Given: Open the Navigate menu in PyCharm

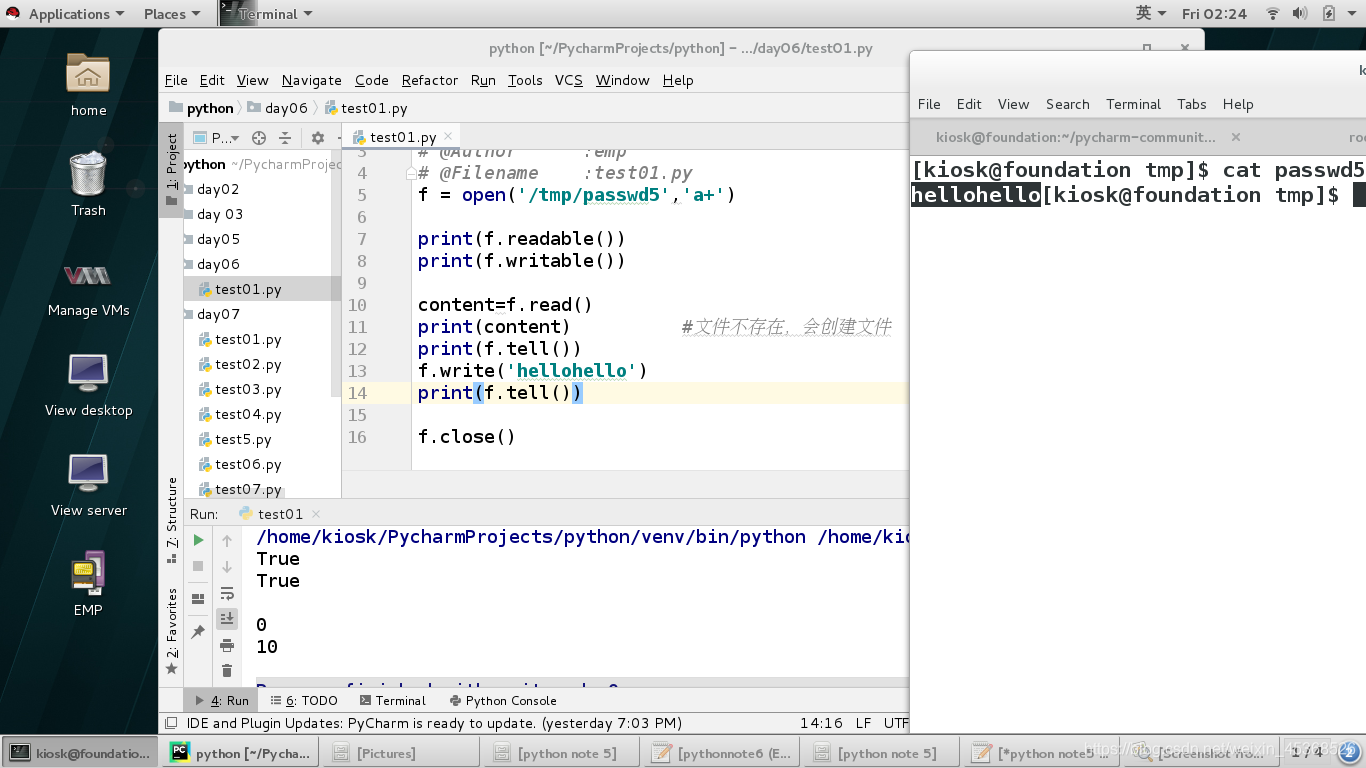Looking at the screenshot, I should coord(311,80).
